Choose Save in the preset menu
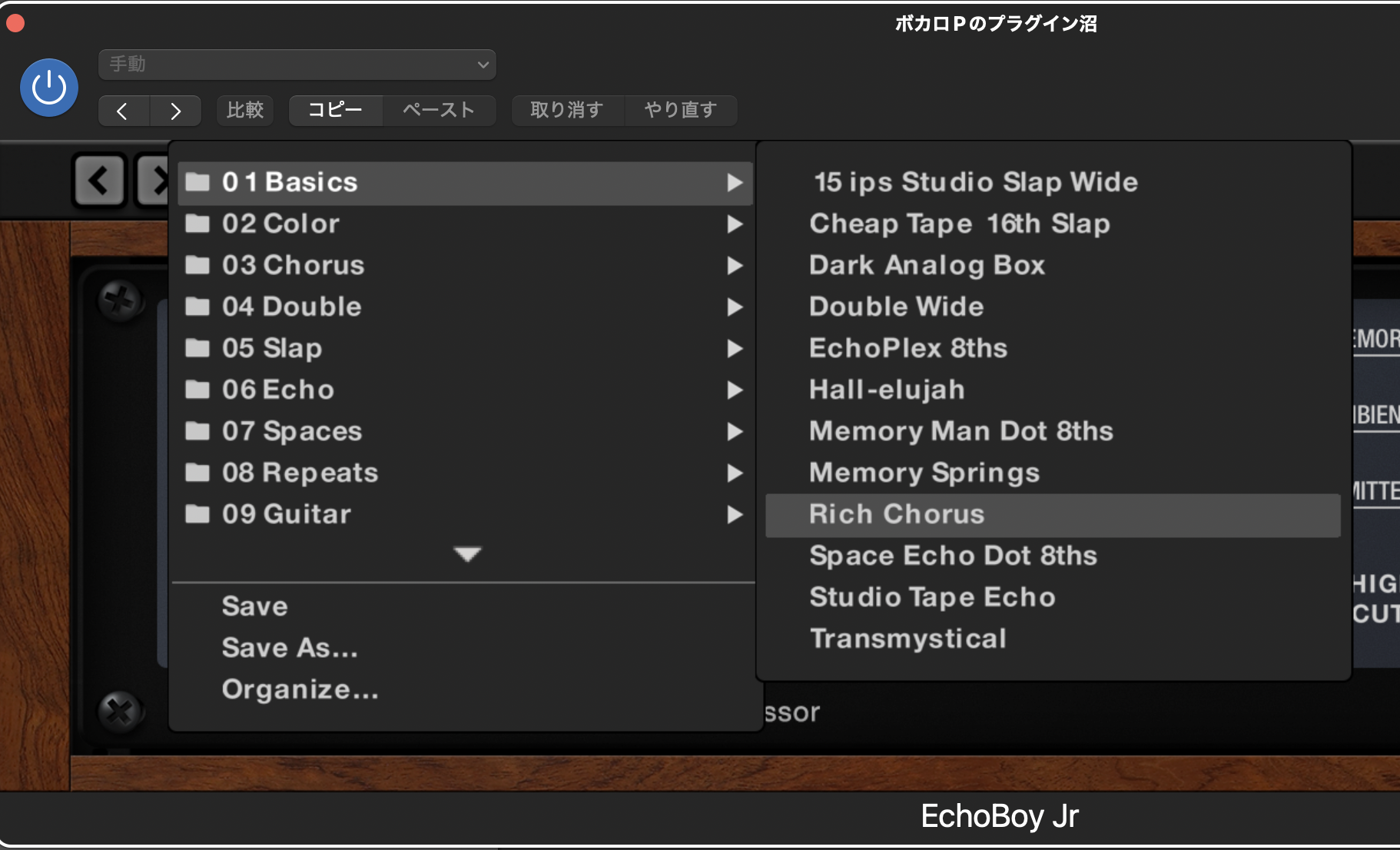The width and height of the screenshot is (1400, 850). [x=254, y=606]
